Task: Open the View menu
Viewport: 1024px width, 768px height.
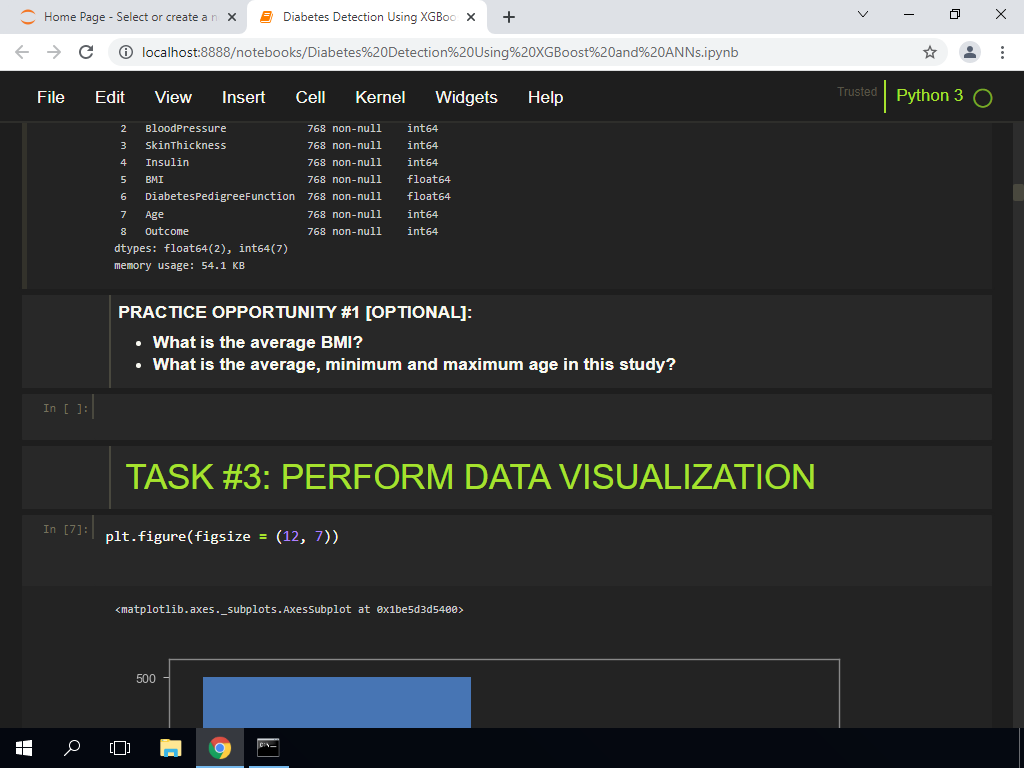Action: (173, 97)
